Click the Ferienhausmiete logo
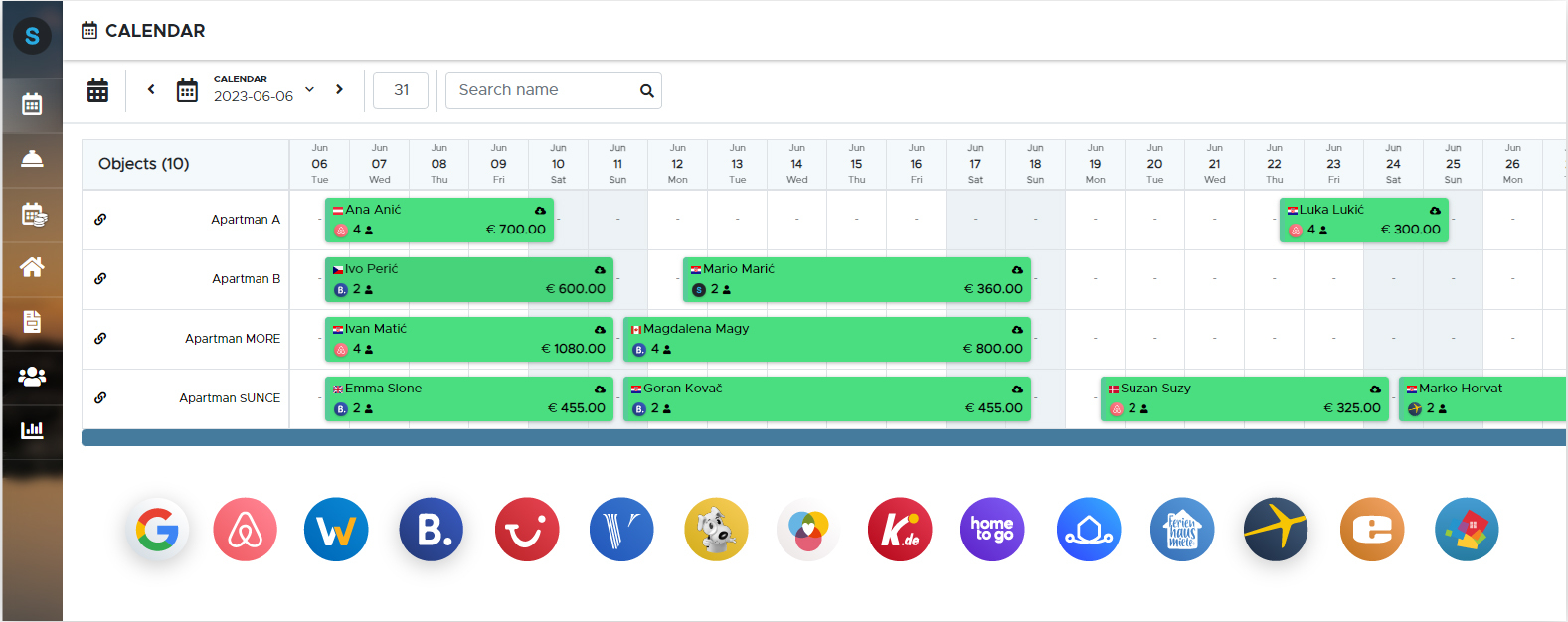This screenshot has width=1568, height=622. [x=1182, y=530]
